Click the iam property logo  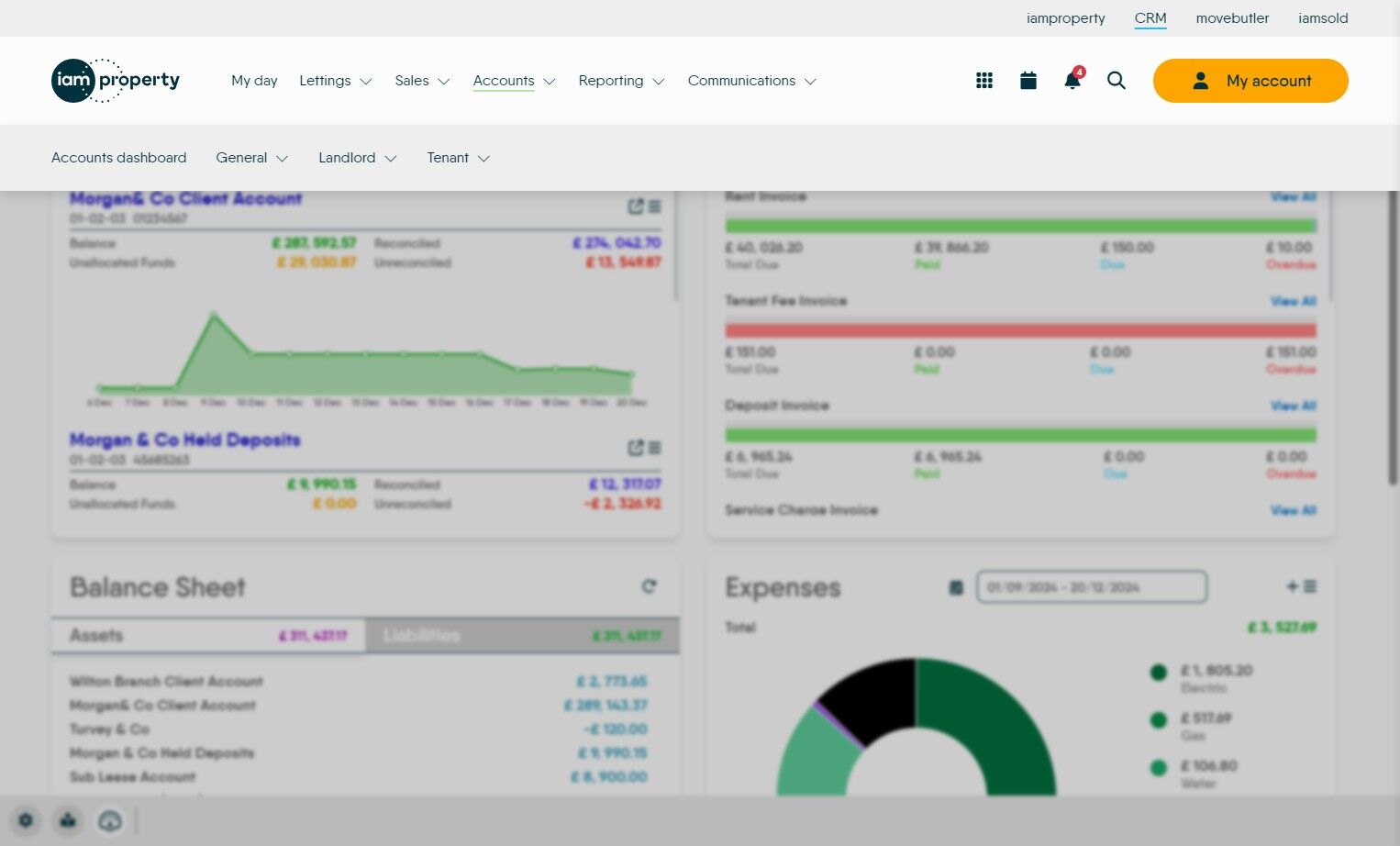point(116,81)
